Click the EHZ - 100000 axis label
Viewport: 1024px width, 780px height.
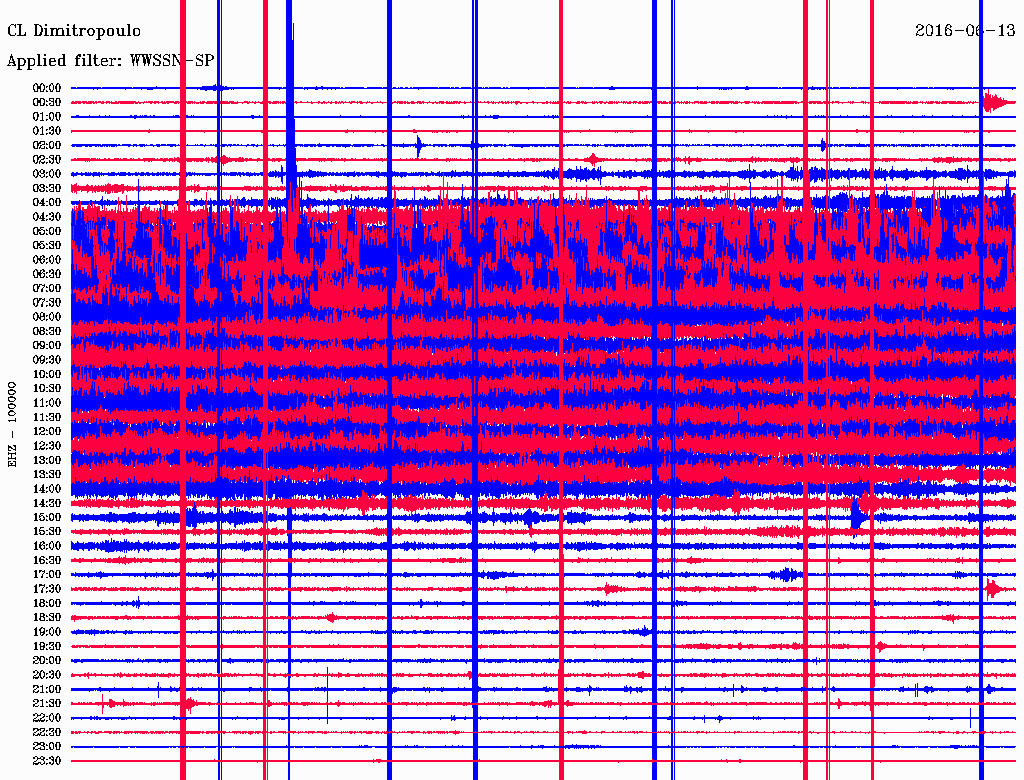point(13,424)
